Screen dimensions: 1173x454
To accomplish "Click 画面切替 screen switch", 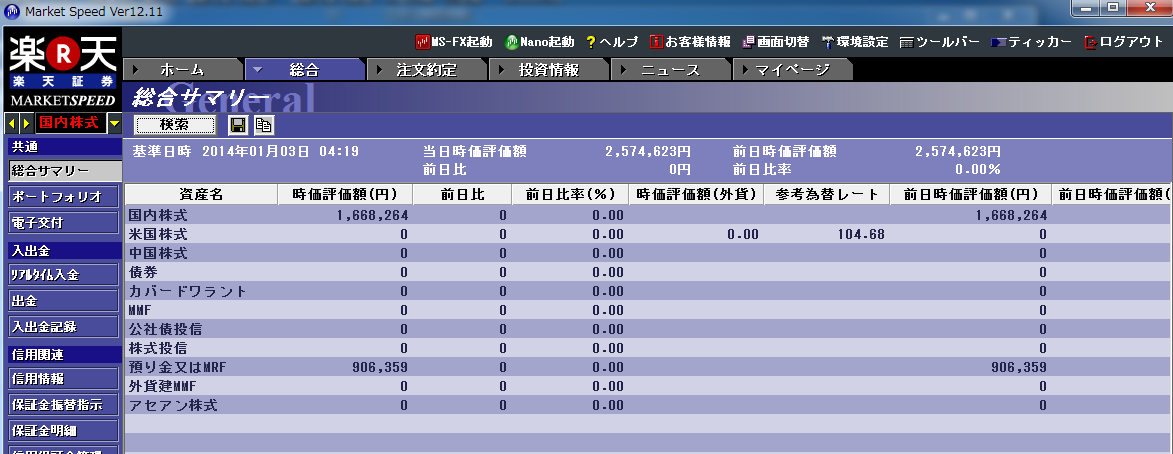I will click(x=776, y=42).
